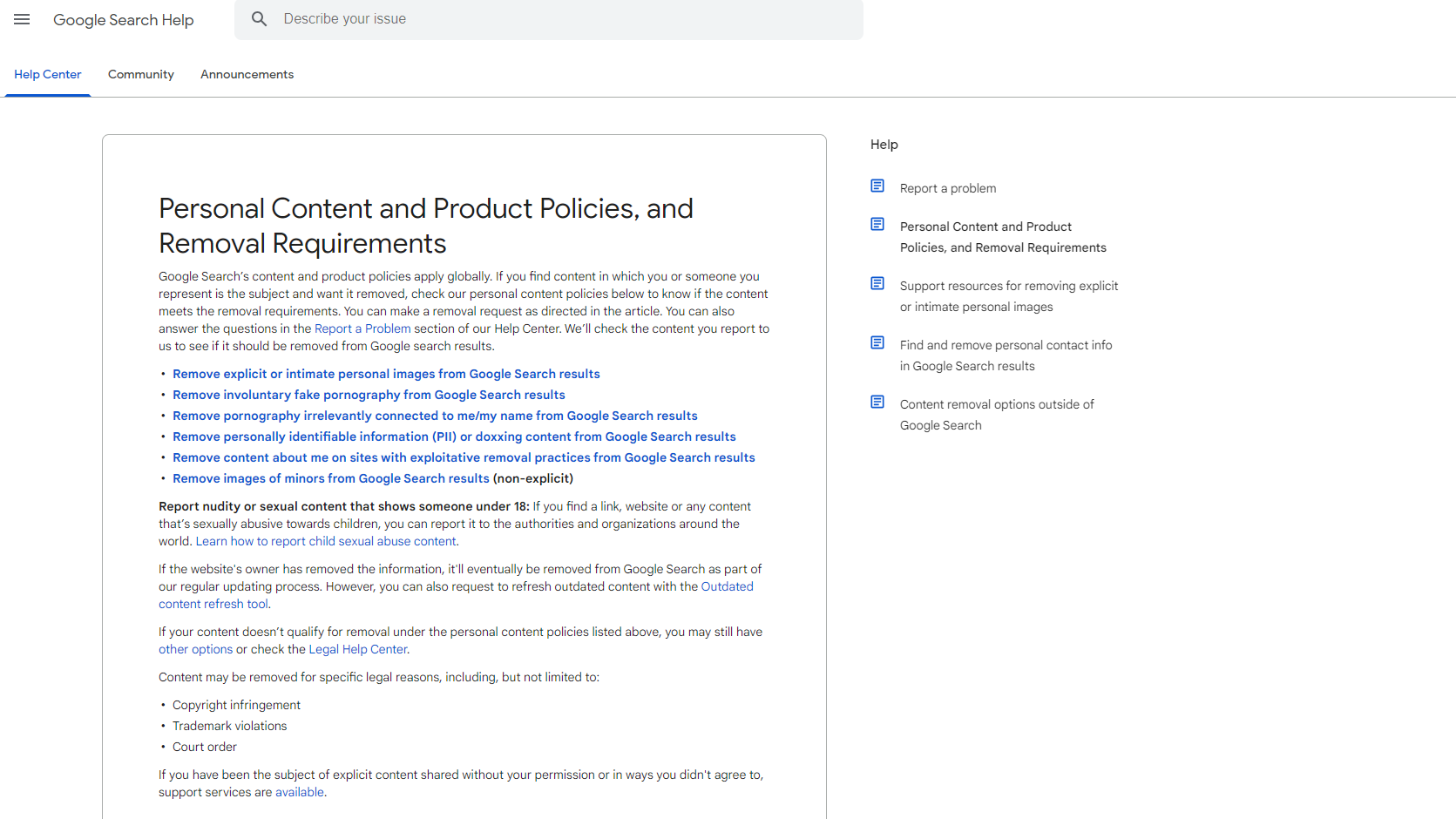Open the Google Search Help home title
The image size is (1456, 819).
(x=124, y=20)
